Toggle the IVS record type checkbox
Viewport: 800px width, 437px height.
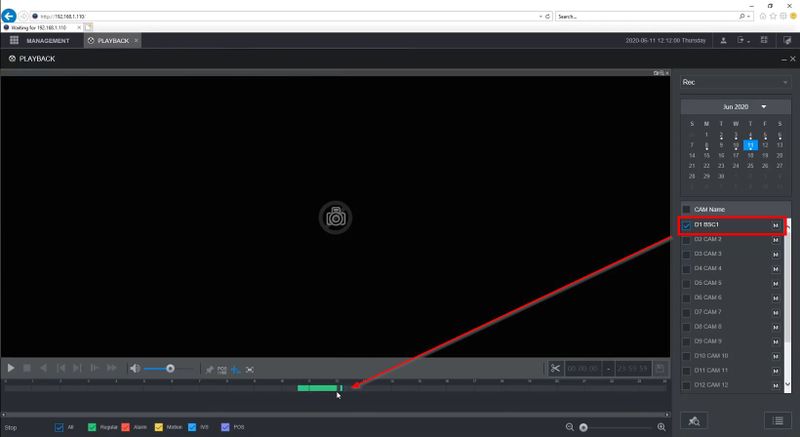tap(192, 427)
